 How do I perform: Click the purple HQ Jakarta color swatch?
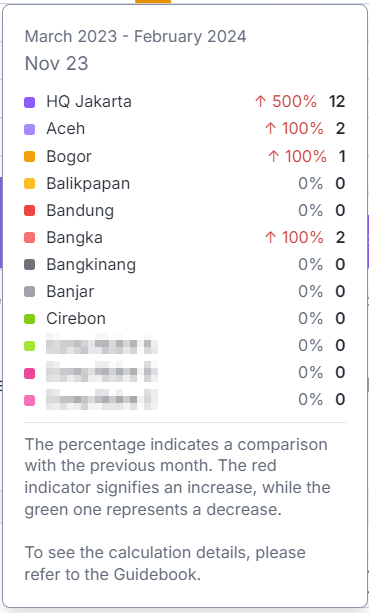click(30, 102)
